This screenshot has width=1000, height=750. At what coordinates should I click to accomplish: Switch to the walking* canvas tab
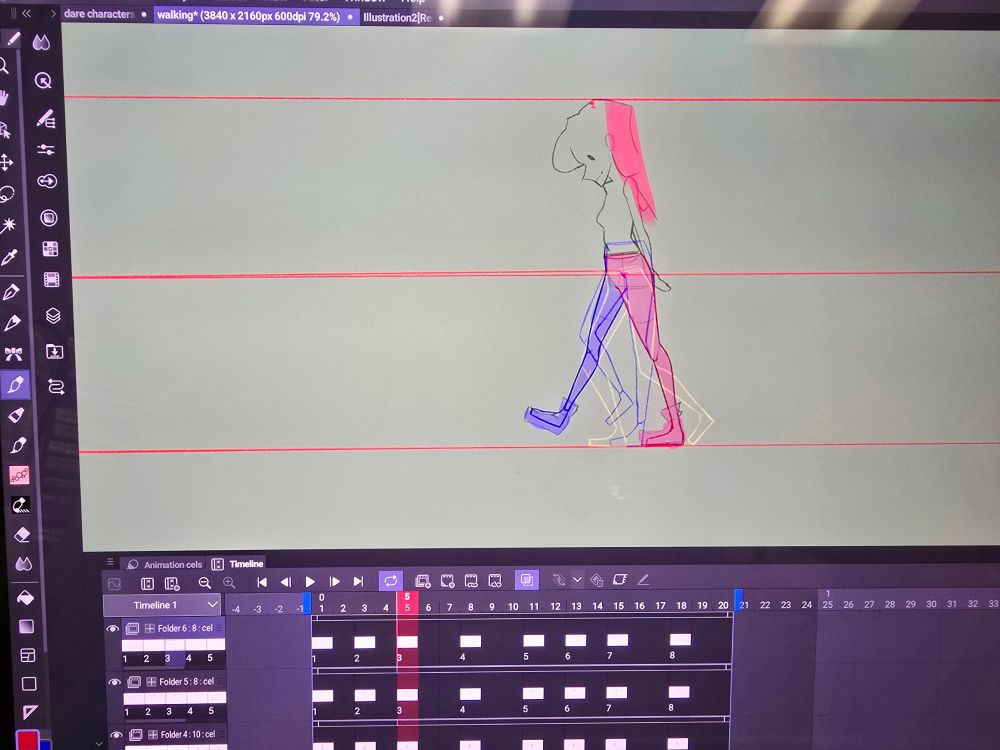pos(248,16)
